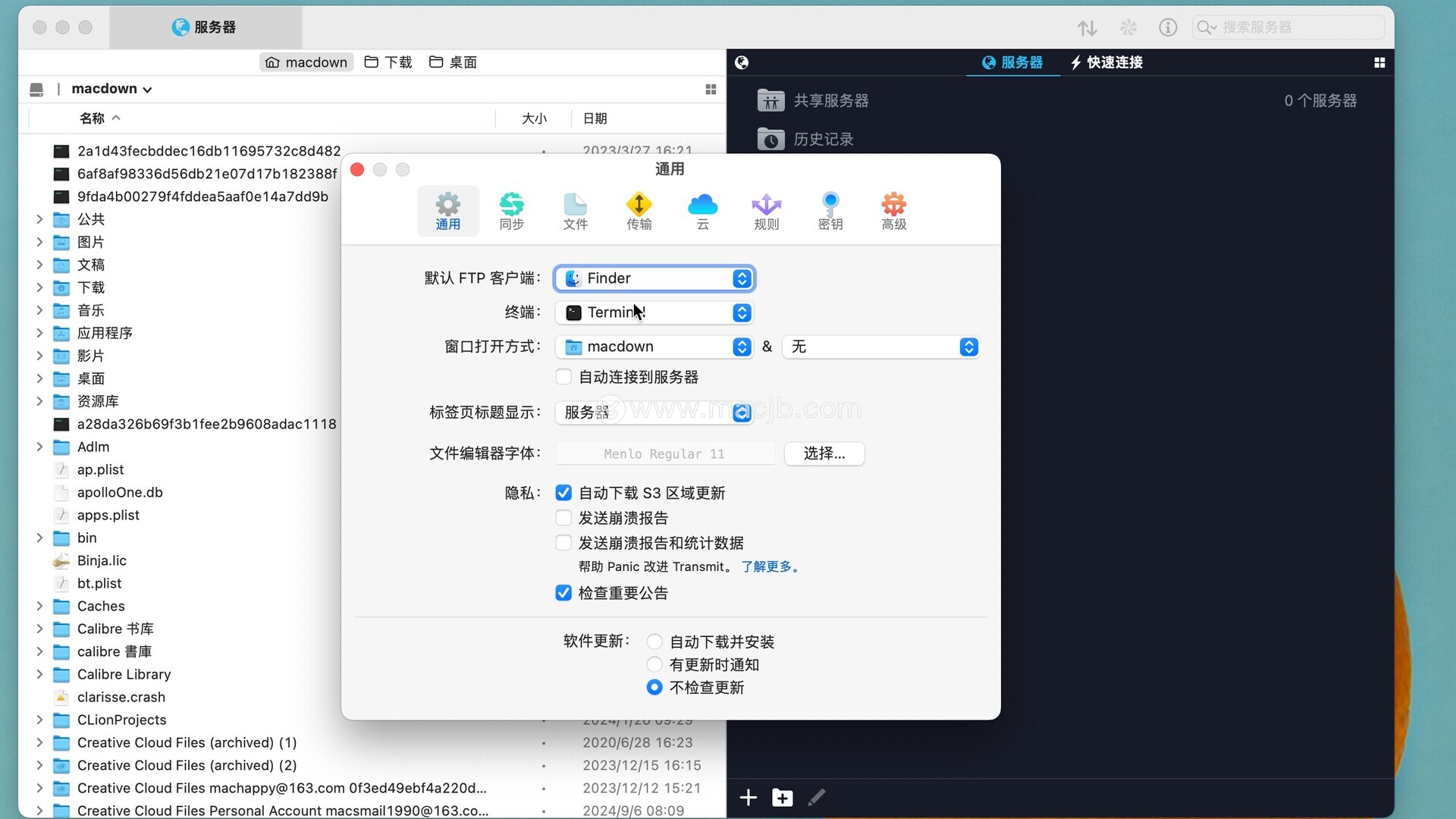
Task: Select the macdown home favorite
Action: 306,62
